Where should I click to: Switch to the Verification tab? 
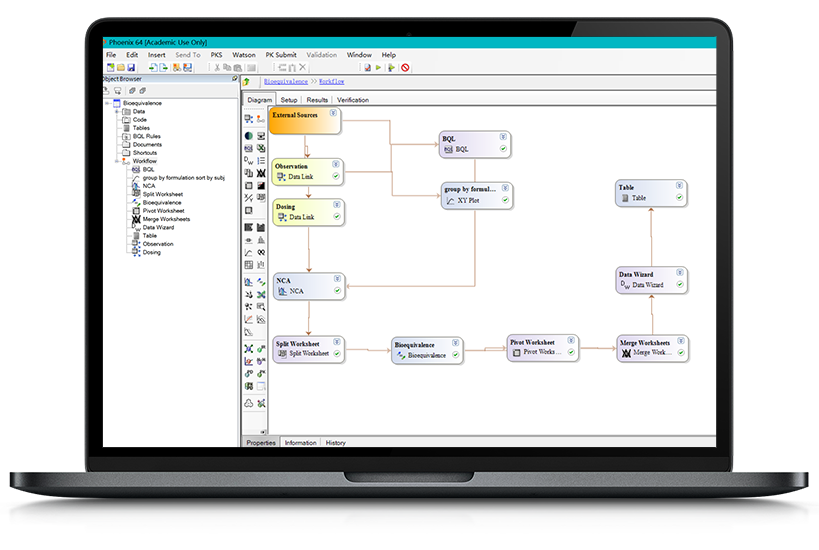pyautogui.click(x=353, y=100)
